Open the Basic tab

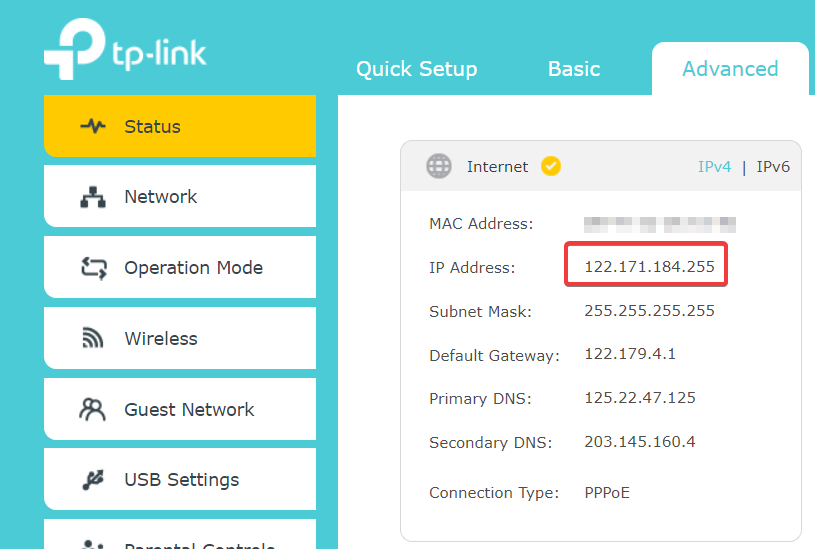click(574, 69)
